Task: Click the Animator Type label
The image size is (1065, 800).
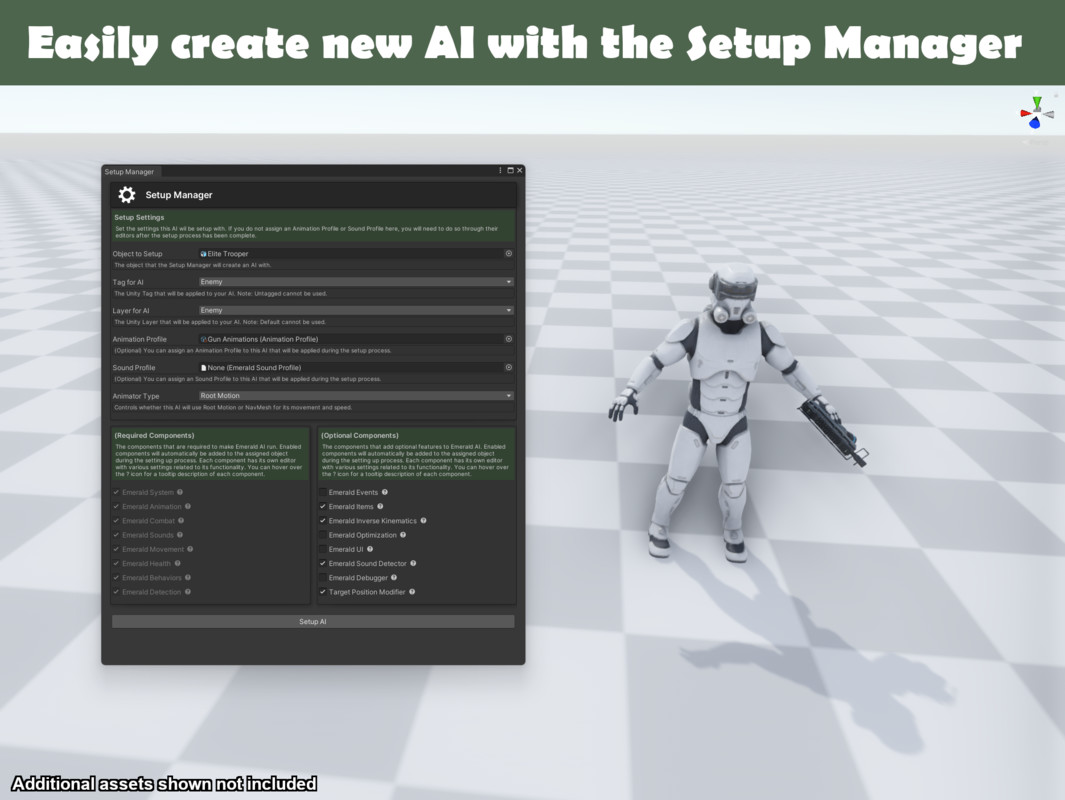Action: tap(136, 397)
